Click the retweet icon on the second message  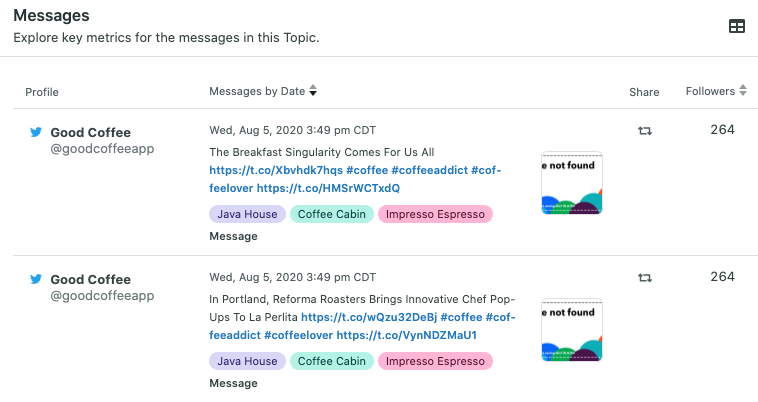644,277
